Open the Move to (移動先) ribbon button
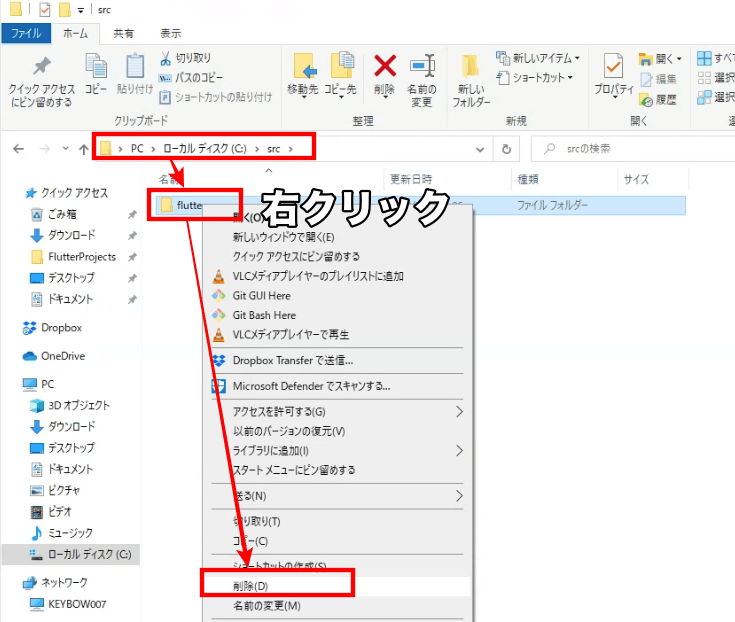Viewport: 735px width, 622px height. [x=302, y=75]
